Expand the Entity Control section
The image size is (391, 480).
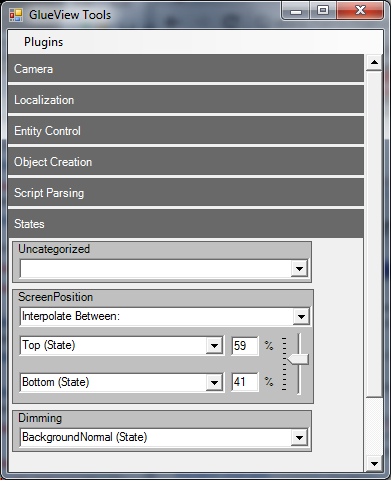coord(186,130)
